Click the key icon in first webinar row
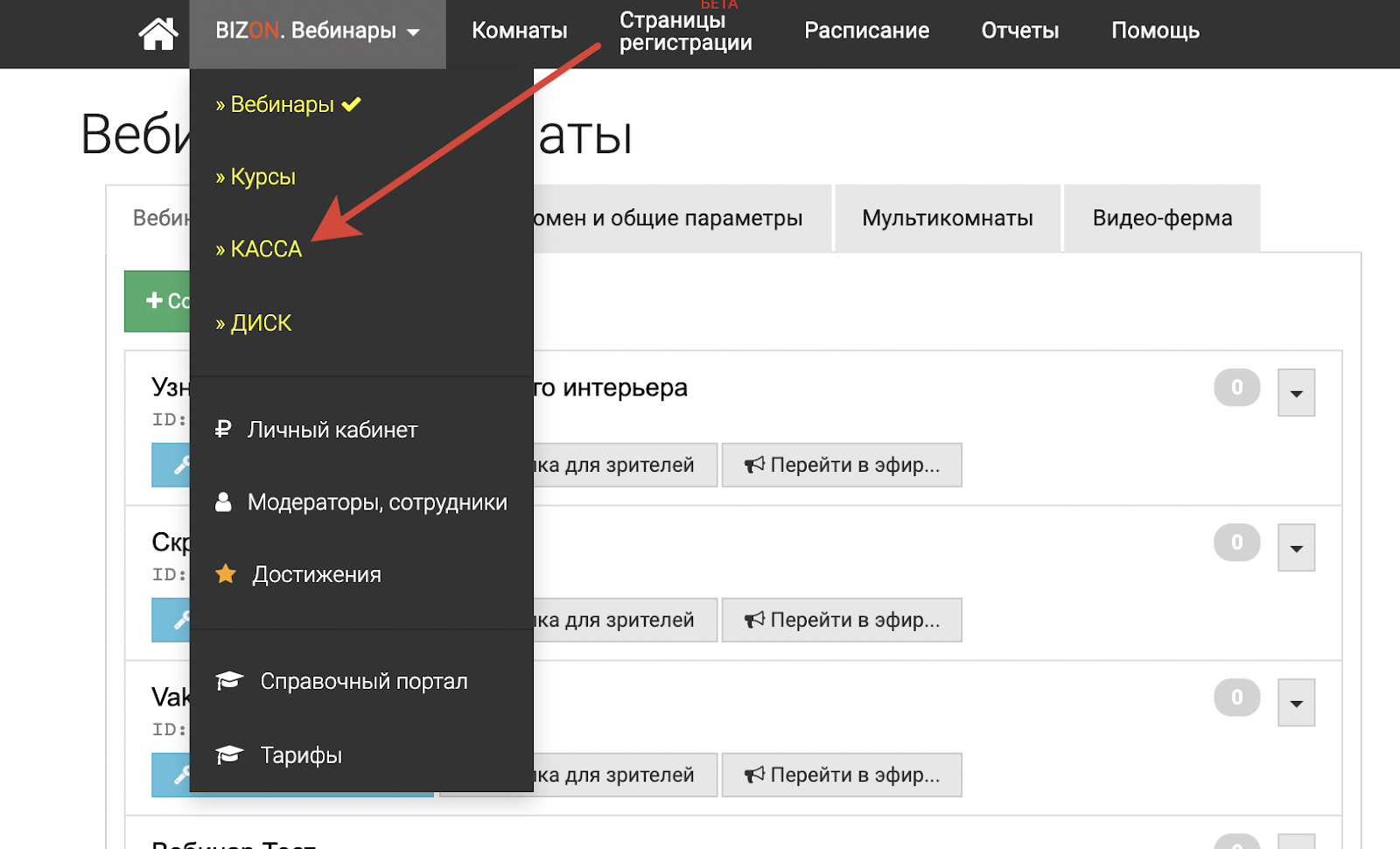Image resolution: width=1400 pixels, height=849 pixels. [179, 465]
